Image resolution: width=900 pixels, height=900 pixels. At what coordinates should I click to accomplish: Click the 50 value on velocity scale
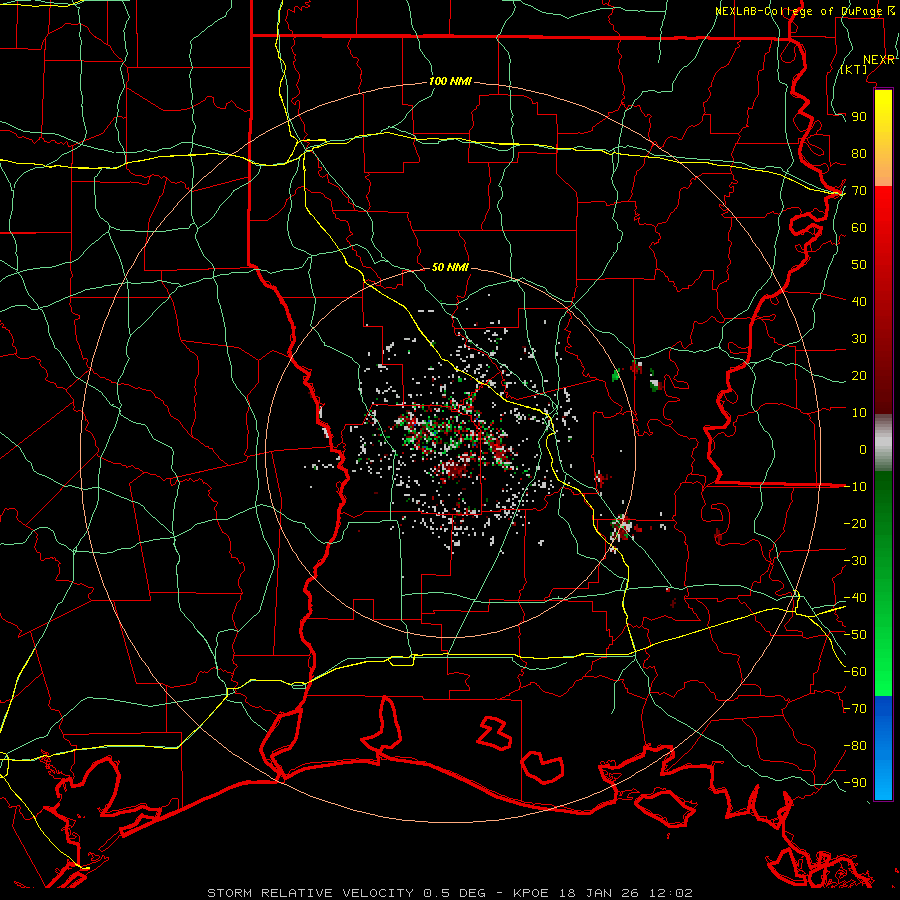tap(859, 265)
